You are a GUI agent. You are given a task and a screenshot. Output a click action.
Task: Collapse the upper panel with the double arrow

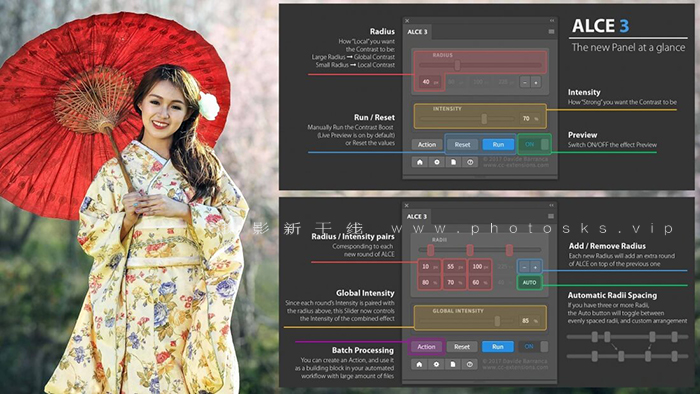[552, 21]
